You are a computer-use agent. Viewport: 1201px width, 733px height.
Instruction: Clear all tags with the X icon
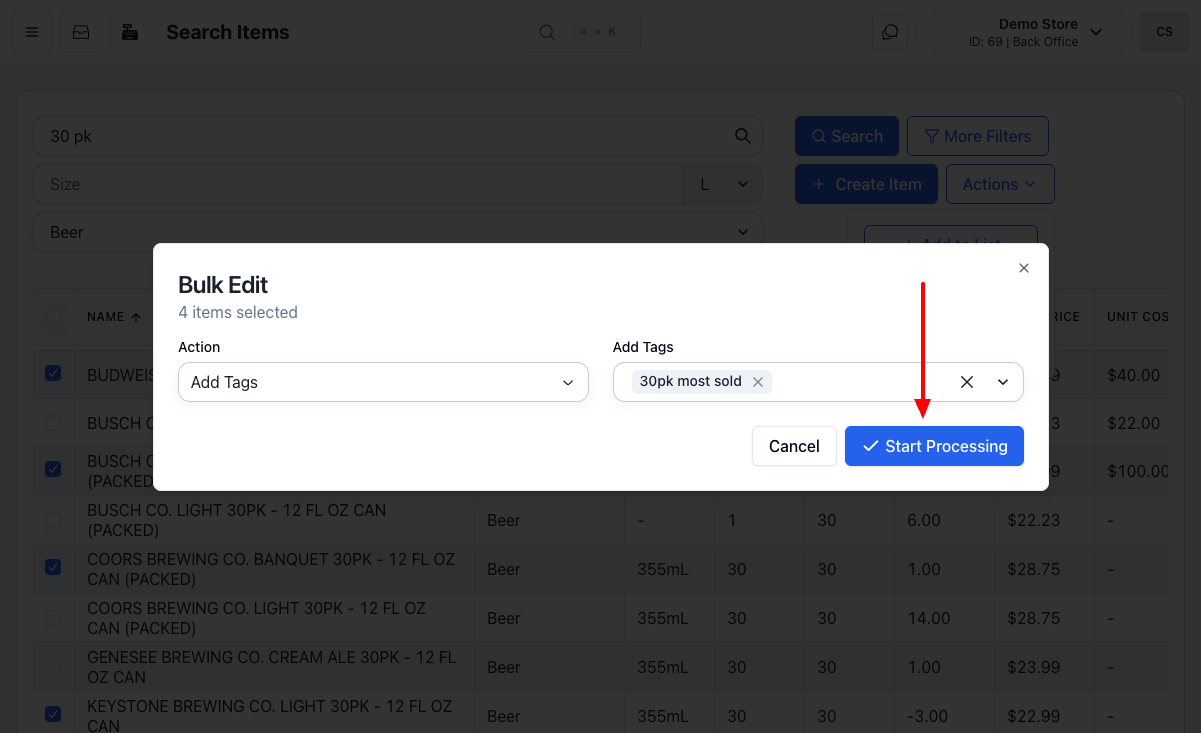point(967,382)
